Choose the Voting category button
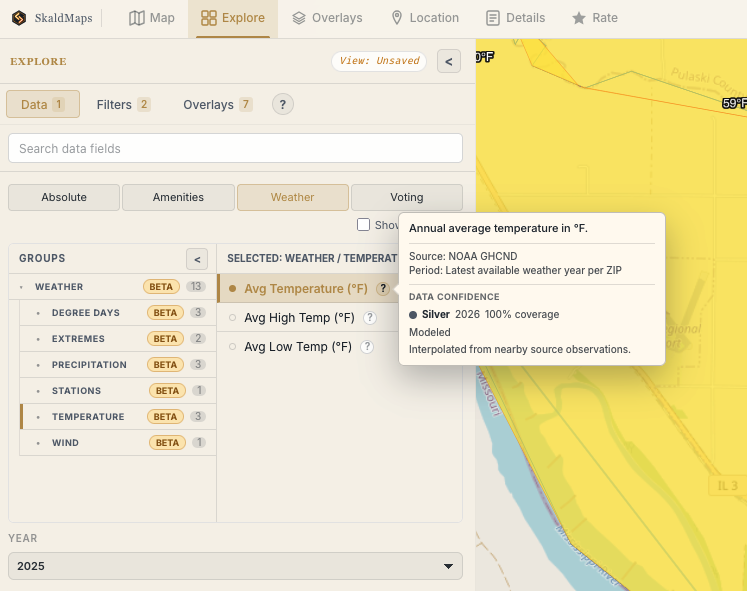This screenshot has height=591, width=747. pos(407,197)
